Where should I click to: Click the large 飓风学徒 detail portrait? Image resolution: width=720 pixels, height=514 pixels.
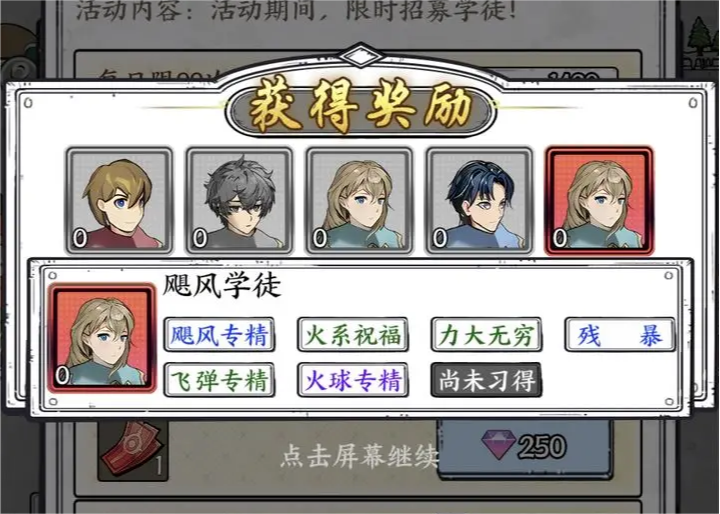tap(103, 338)
